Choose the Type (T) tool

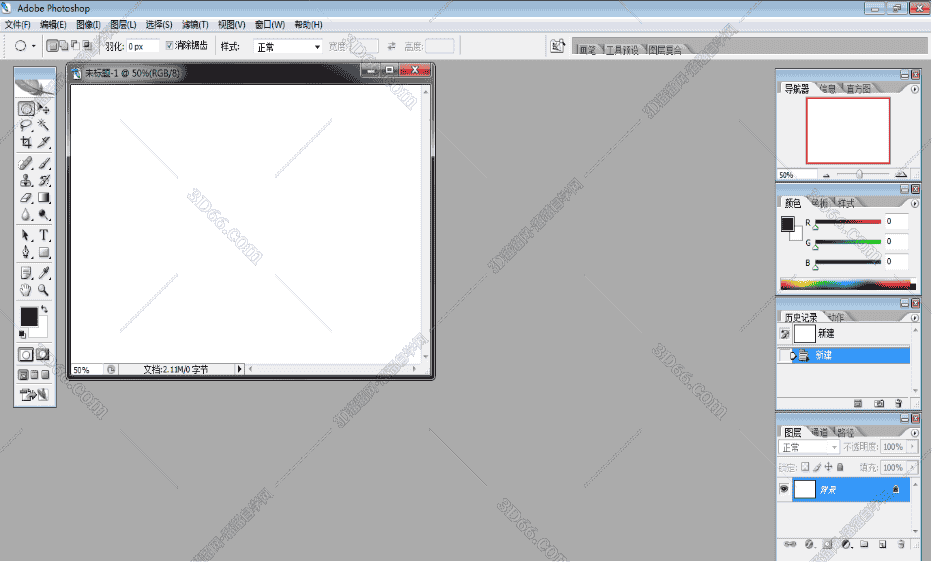[x=44, y=235]
